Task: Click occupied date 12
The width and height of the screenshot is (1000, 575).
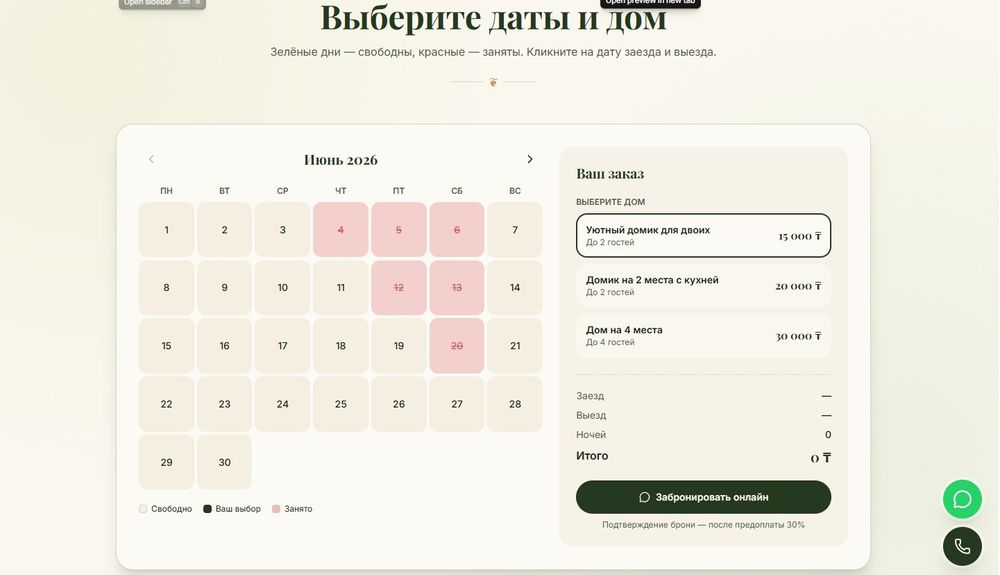Action: click(x=399, y=288)
